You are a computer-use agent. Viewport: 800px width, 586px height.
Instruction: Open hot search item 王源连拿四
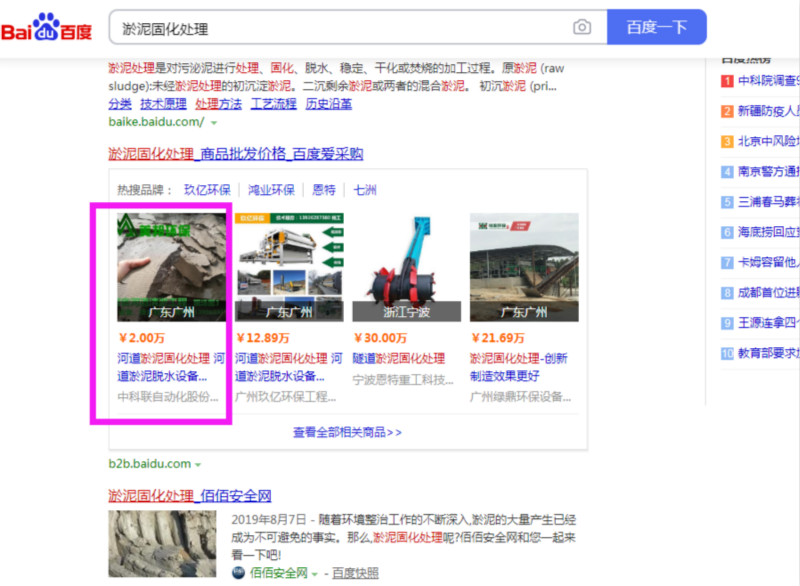pos(768,323)
